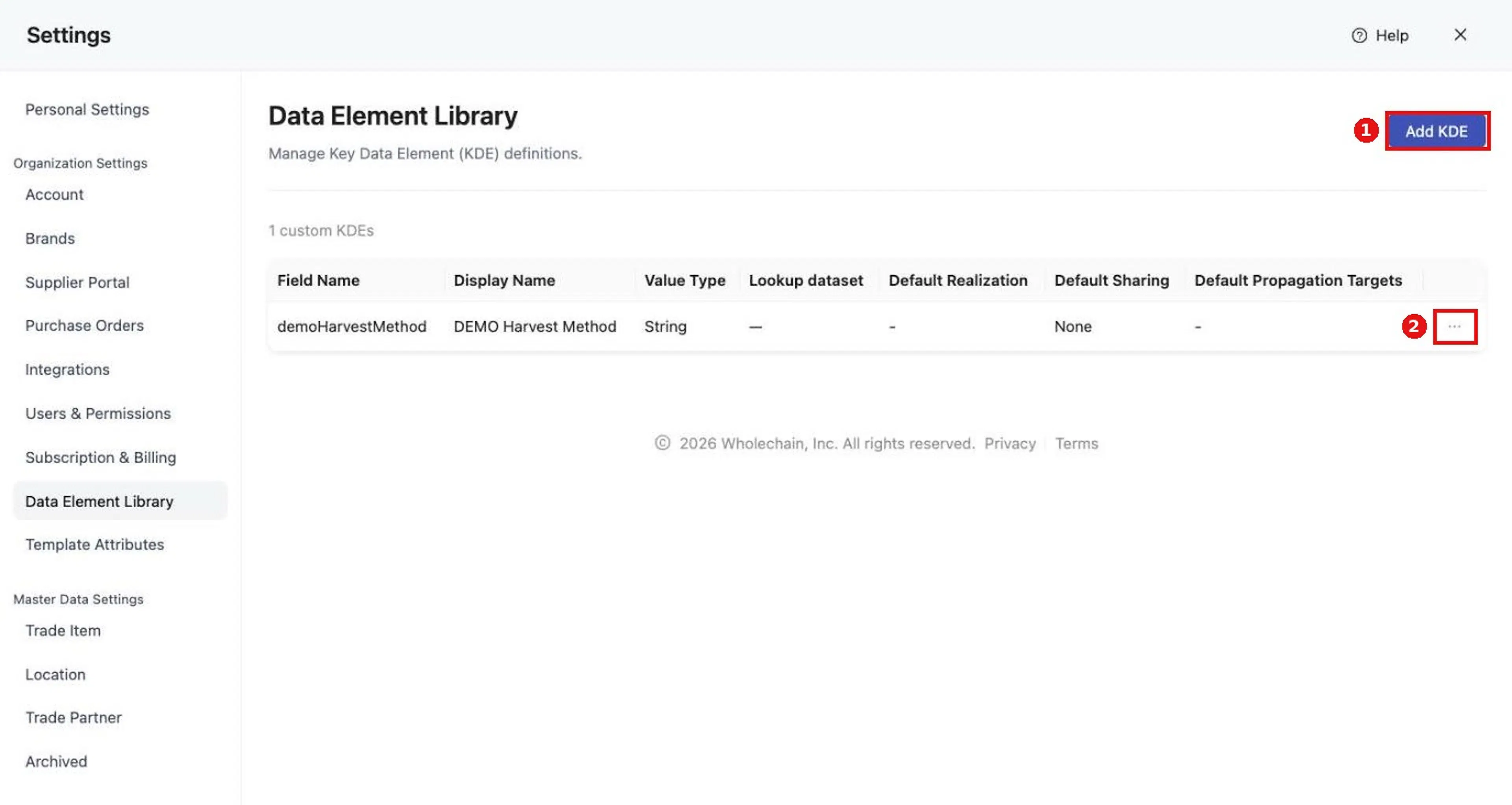Open Personal Settings in sidebar

point(87,110)
